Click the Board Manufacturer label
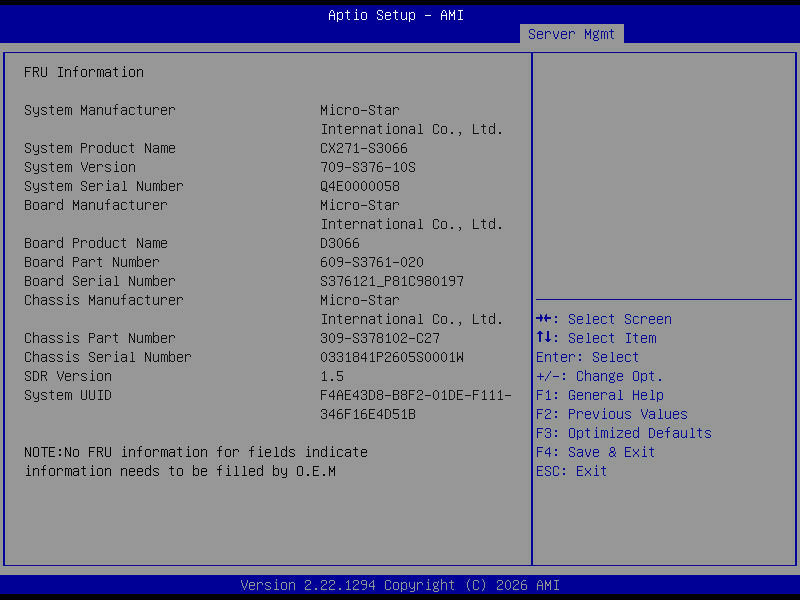The height and width of the screenshot is (600, 800). pos(95,205)
